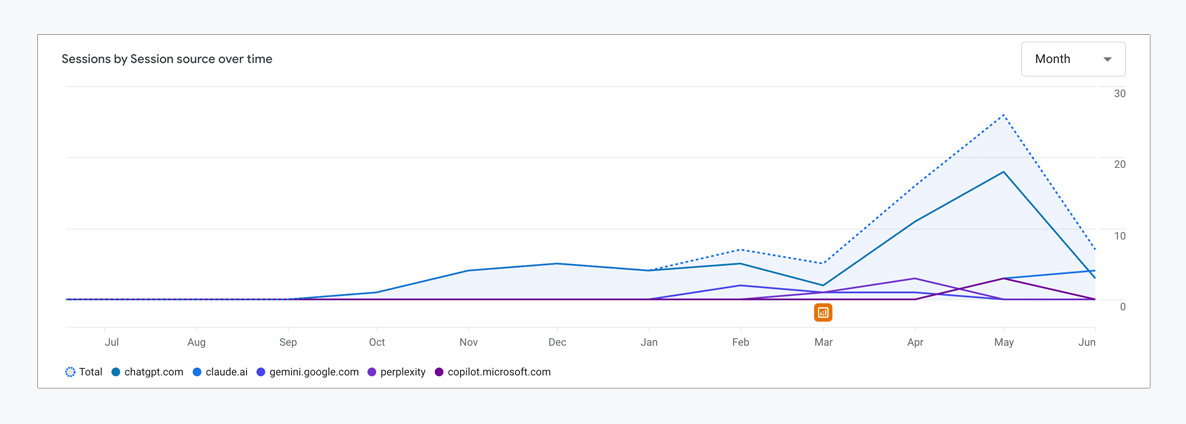Click the Jul axis label

point(112,342)
